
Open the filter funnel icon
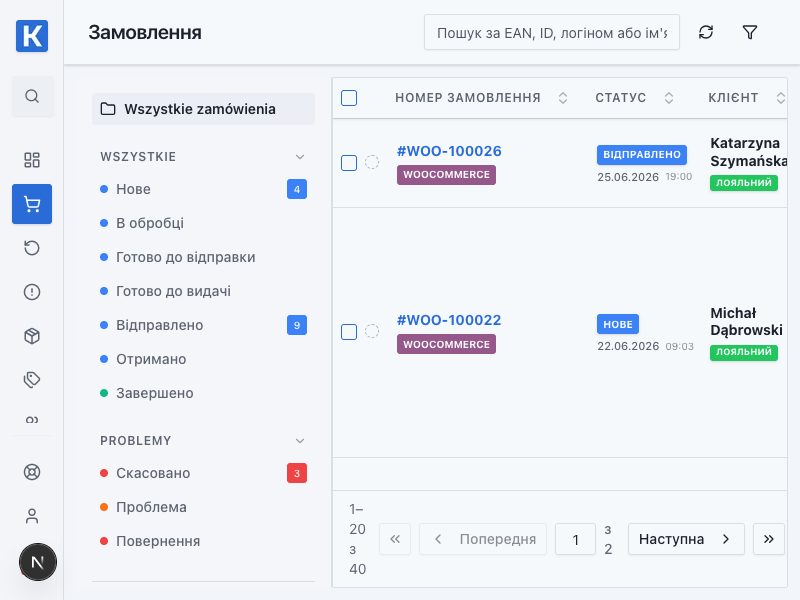[x=750, y=33]
